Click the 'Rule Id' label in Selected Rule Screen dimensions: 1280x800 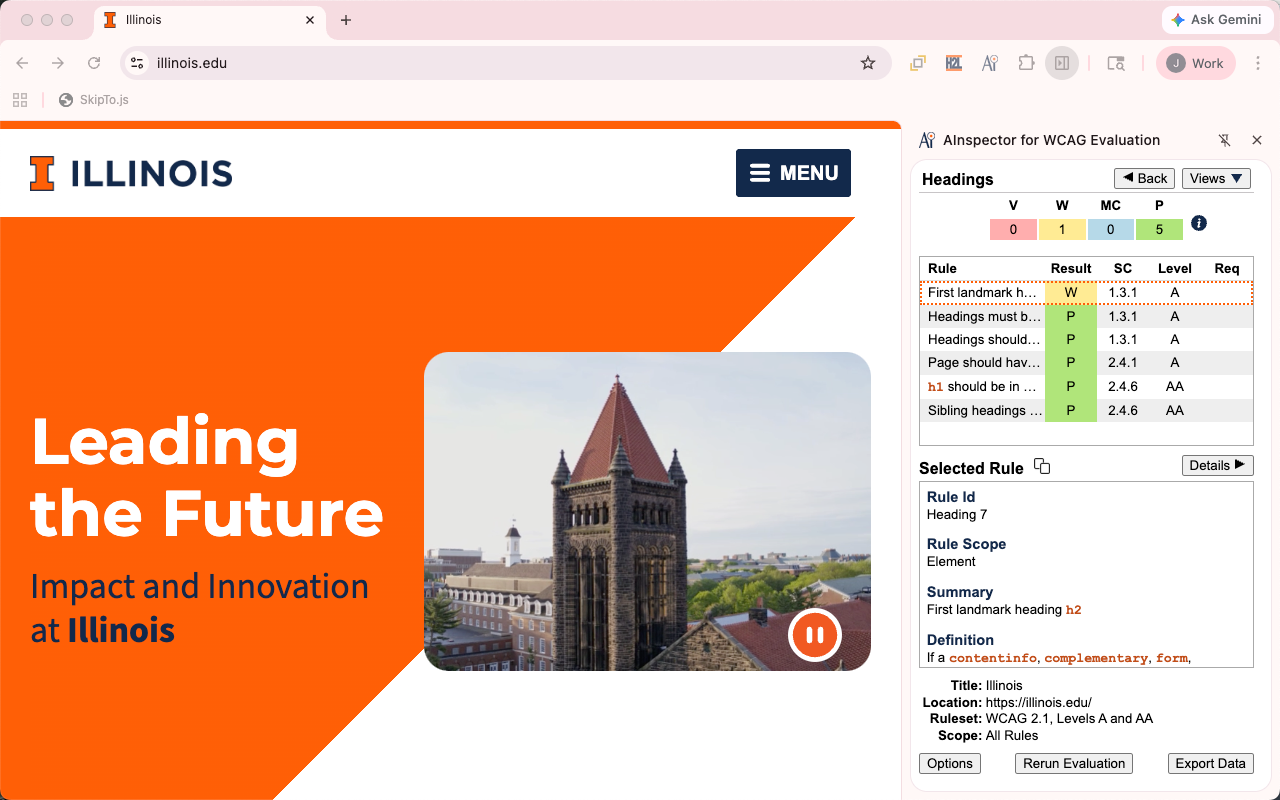951,497
